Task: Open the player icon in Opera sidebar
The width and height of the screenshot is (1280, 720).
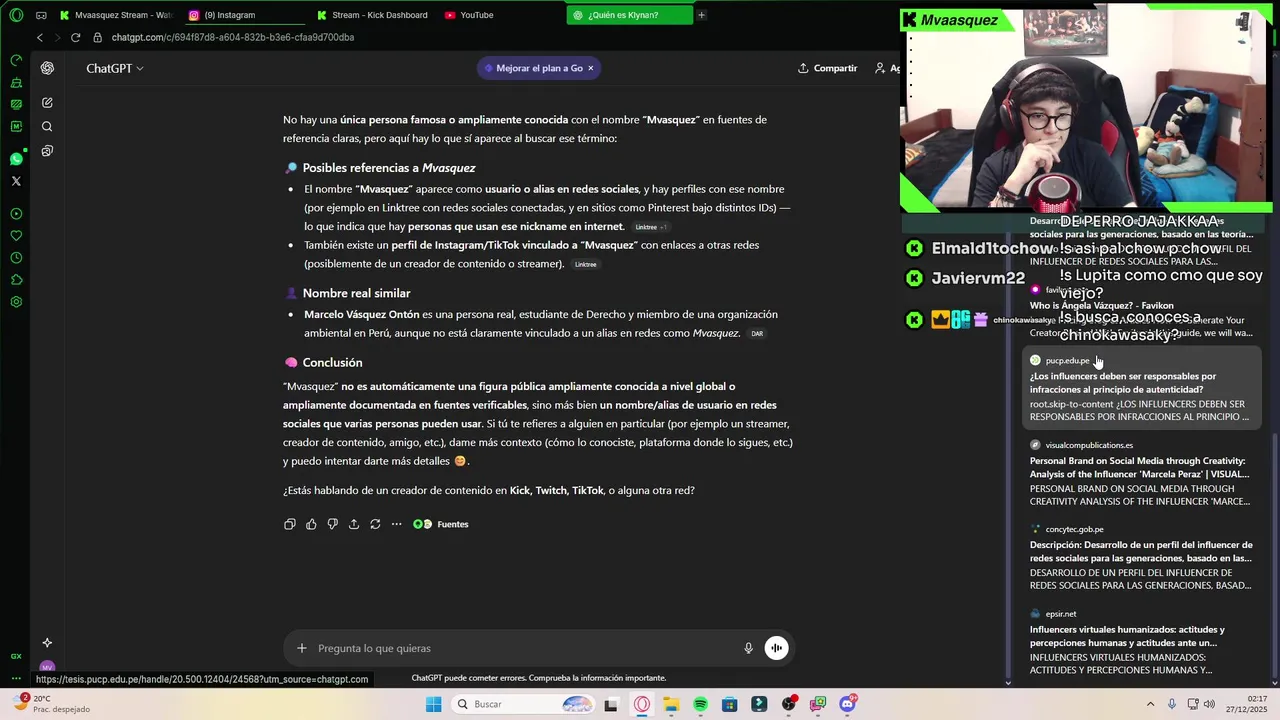Action: pos(16,214)
